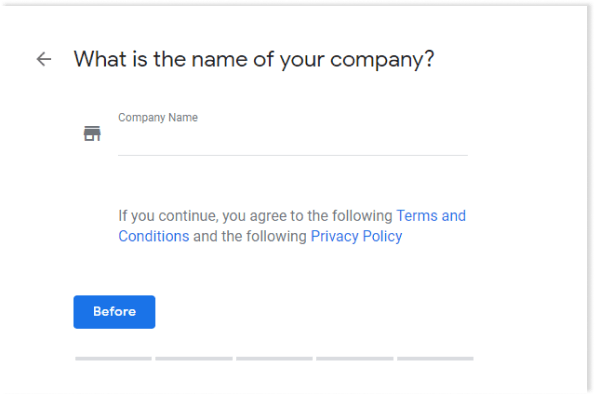Go back using the left arrow
This screenshot has height=395, width=595.
click(x=44, y=59)
